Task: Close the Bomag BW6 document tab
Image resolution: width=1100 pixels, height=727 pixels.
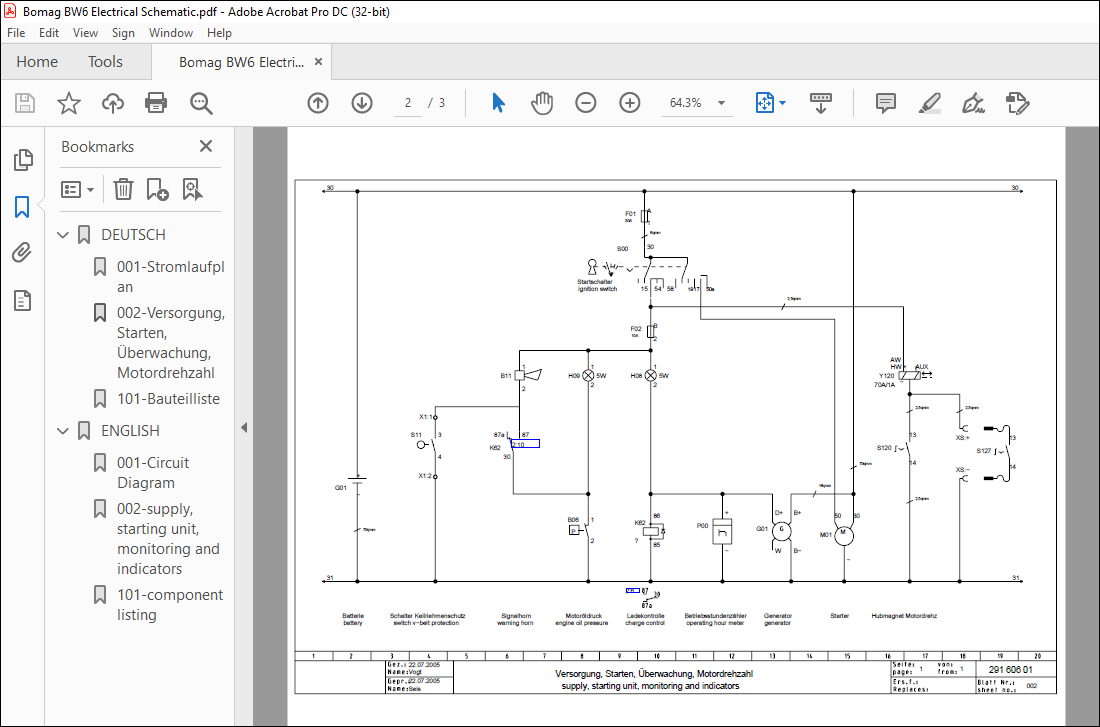Action: point(318,62)
